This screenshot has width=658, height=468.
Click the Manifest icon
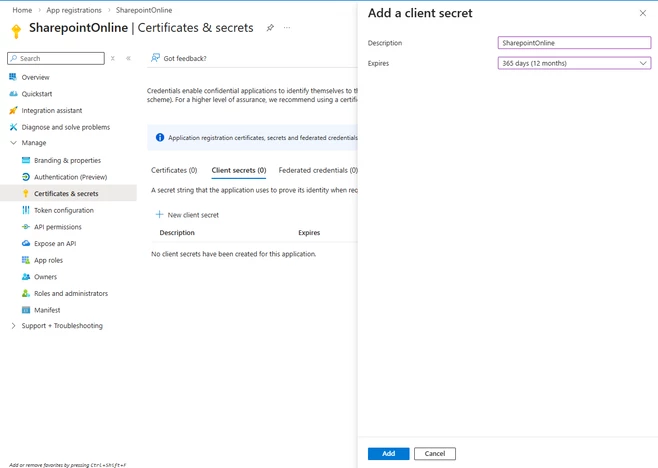(26, 310)
